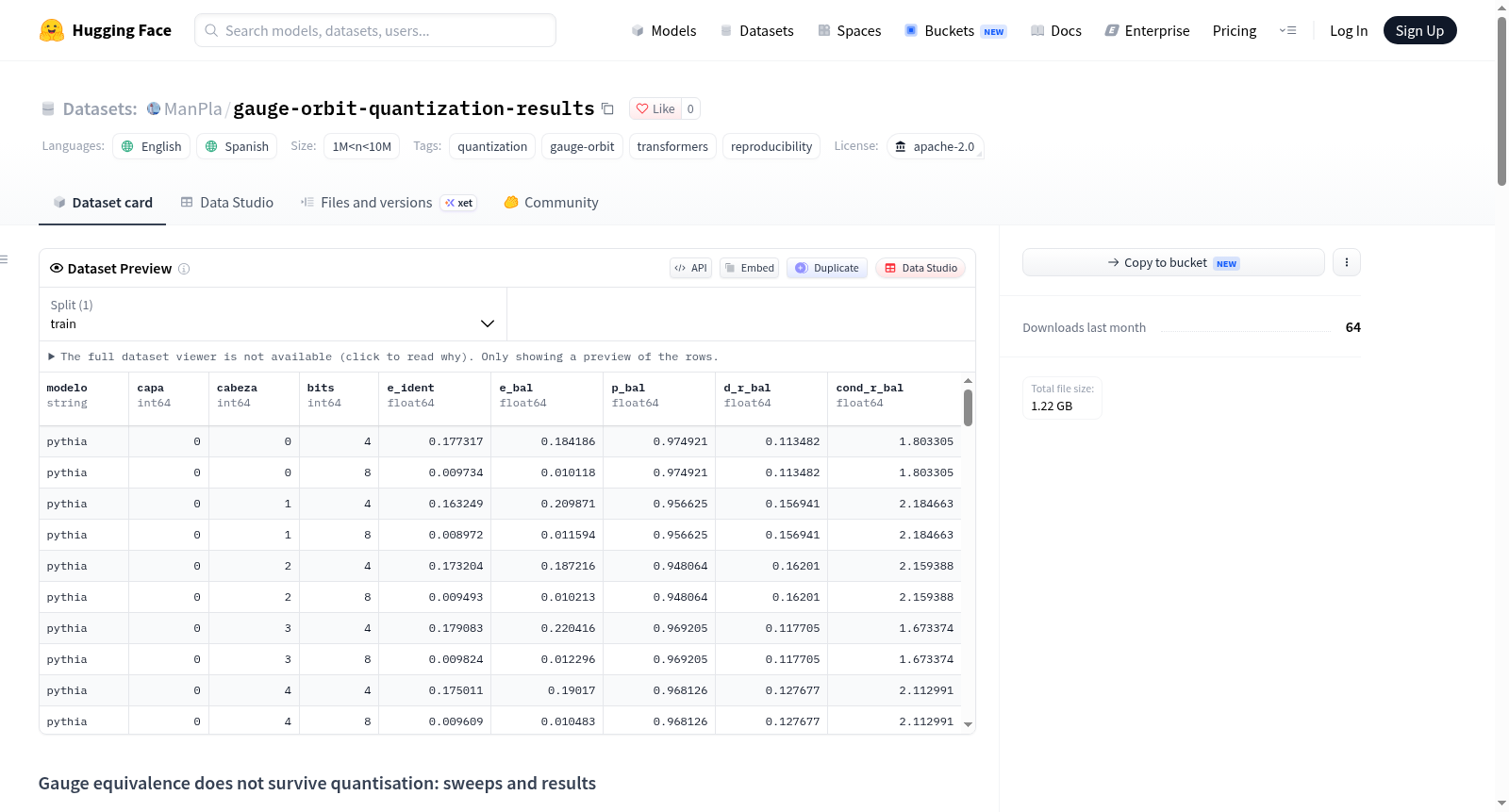Open the three-dot more options menu
This screenshot has height=812, width=1509.
1347,262
